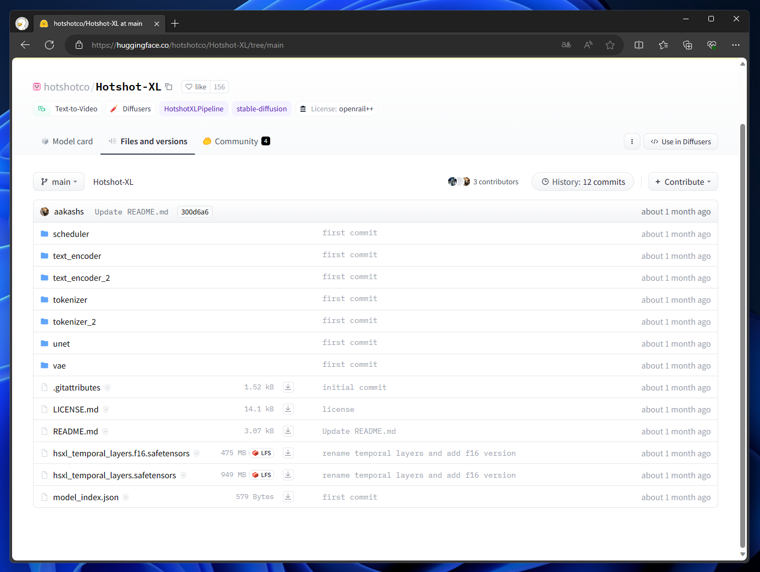Open the vae folder

click(x=59, y=365)
